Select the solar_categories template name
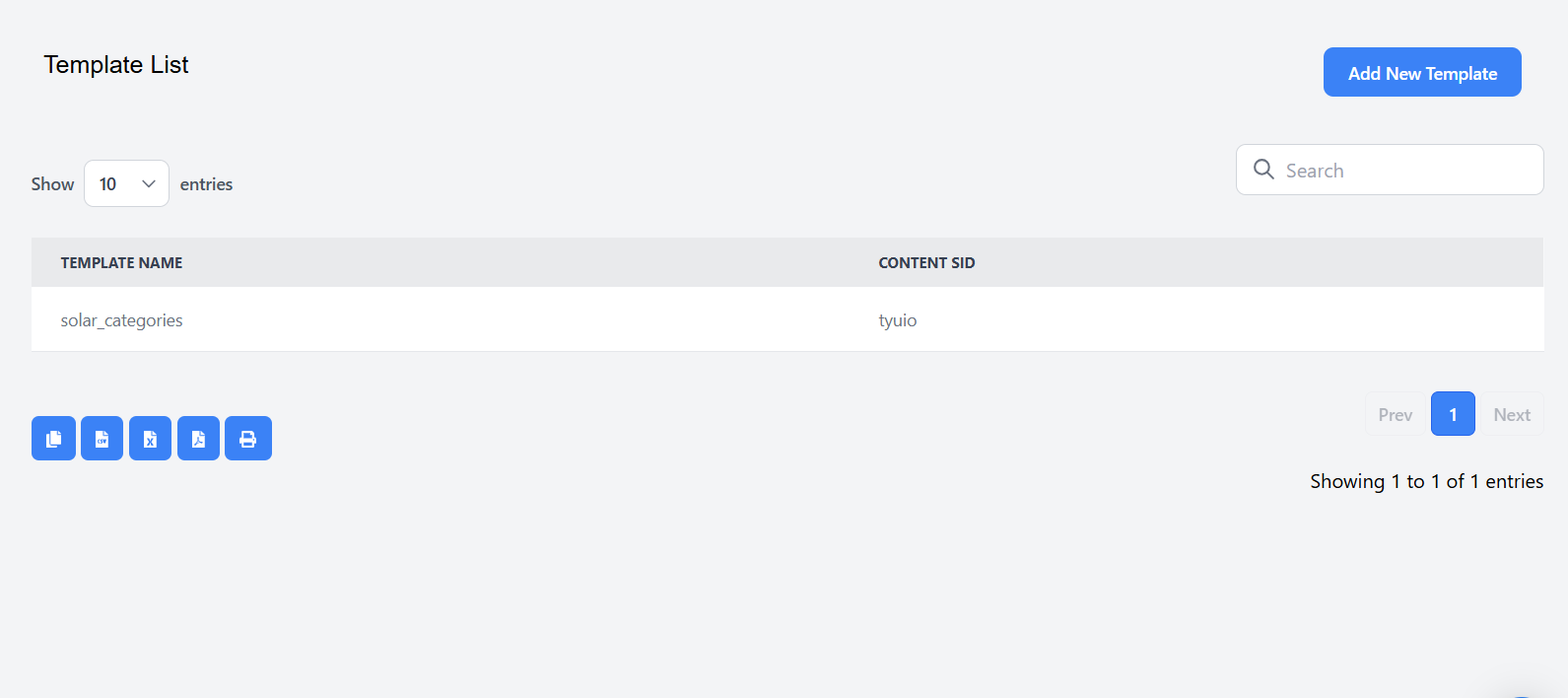This screenshot has height=698, width=1568. pos(121,320)
